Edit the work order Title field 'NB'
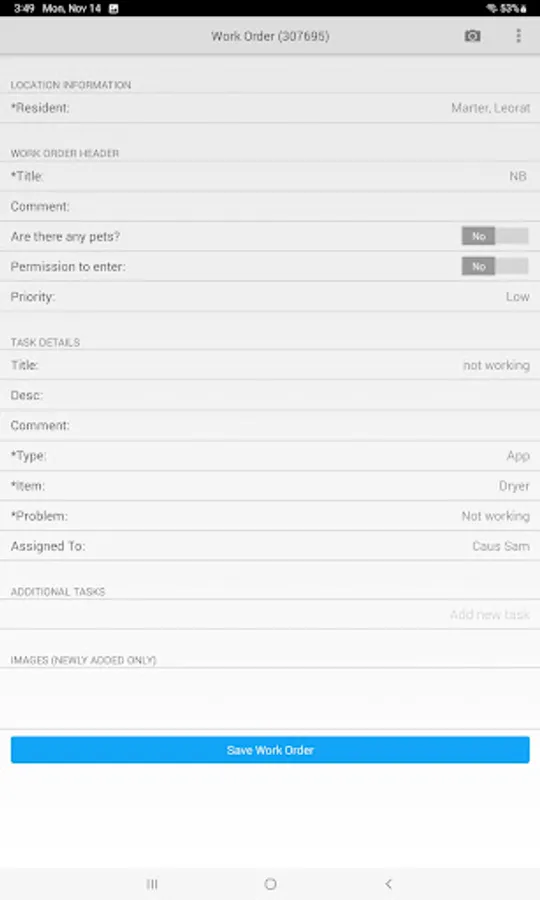 coord(270,176)
